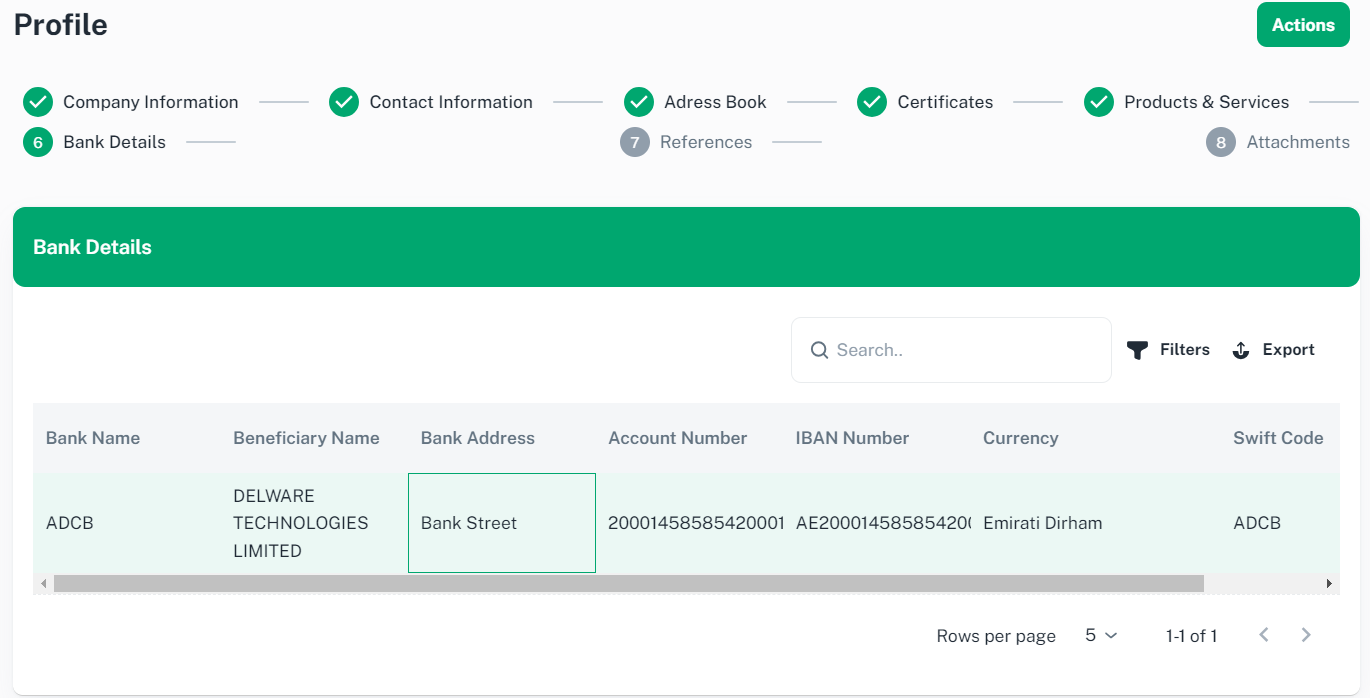This screenshot has height=698, width=1370.
Task: Click the Contact Information checkmark icon
Action: 344,102
